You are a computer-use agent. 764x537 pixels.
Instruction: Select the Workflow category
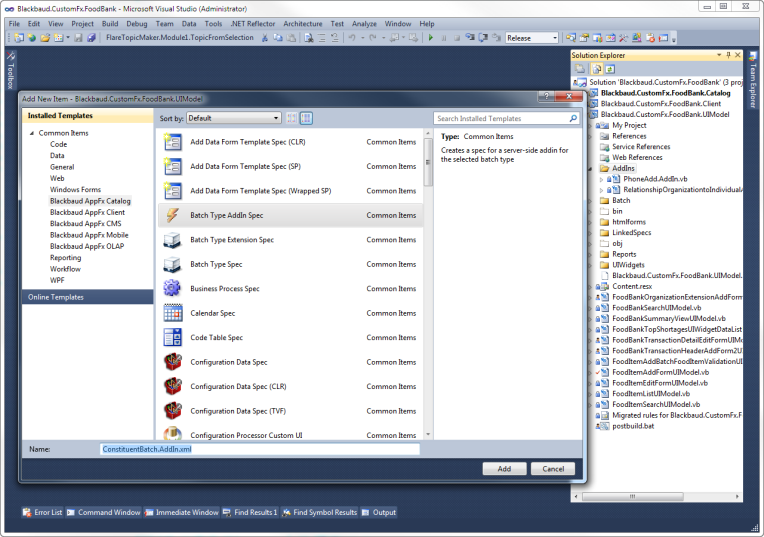coord(65,268)
